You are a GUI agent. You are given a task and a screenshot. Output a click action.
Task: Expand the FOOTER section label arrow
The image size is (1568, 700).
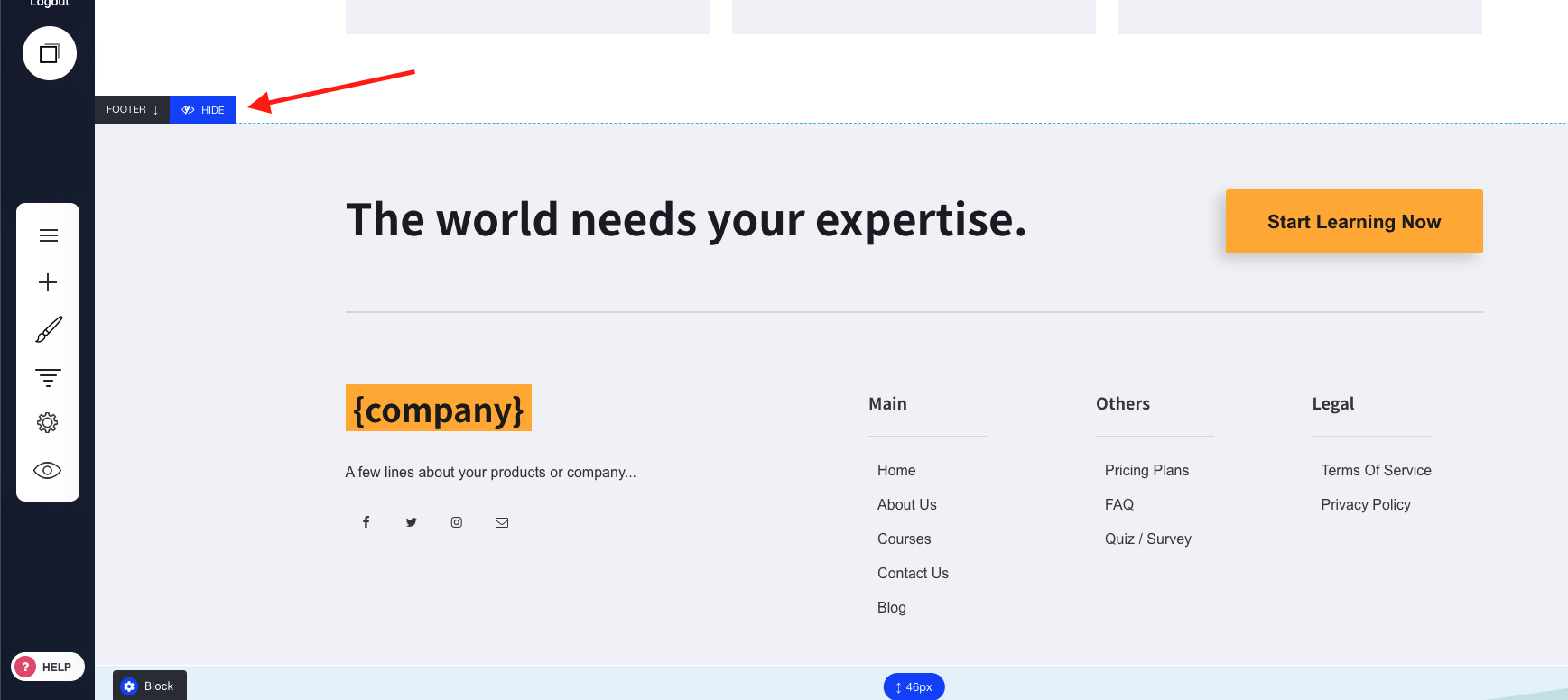[155, 110]
